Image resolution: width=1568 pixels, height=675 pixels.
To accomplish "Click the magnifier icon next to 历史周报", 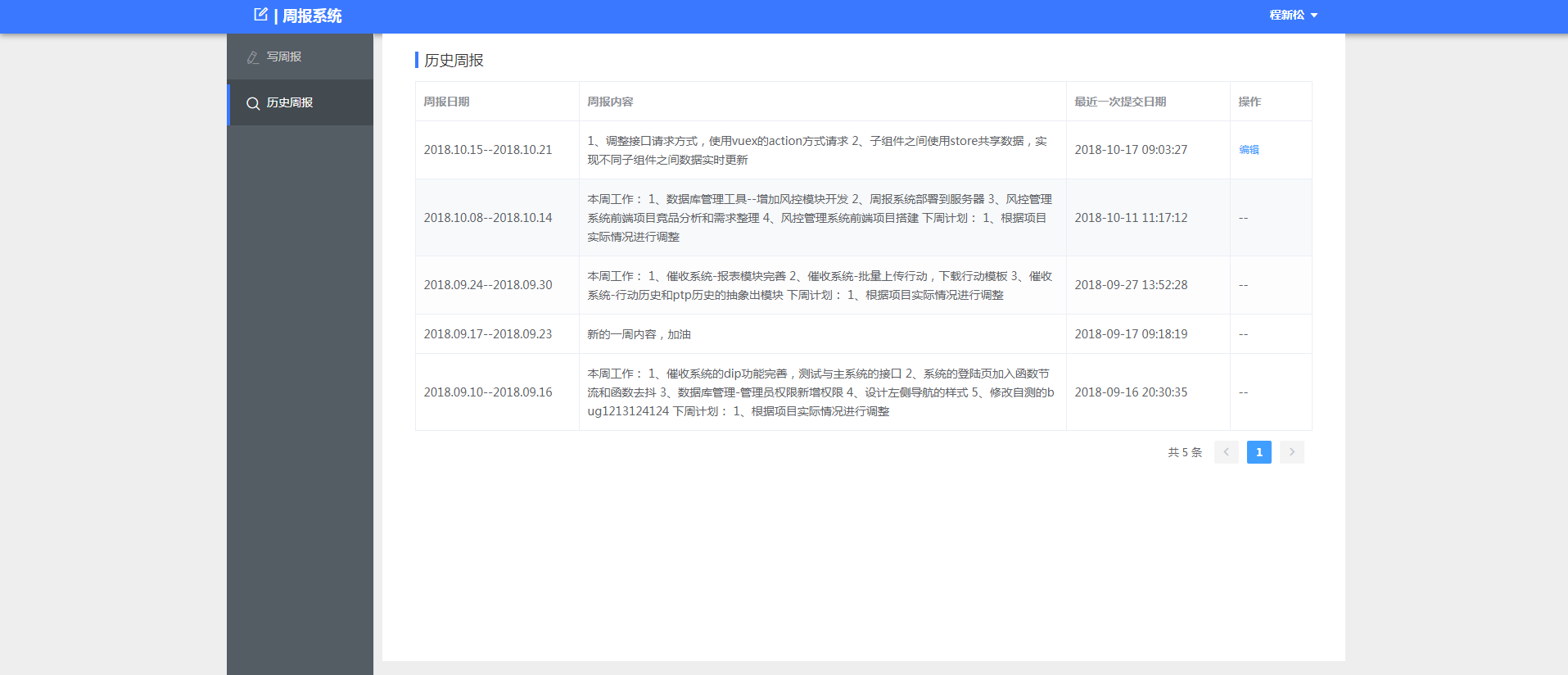I will point(253,103).
